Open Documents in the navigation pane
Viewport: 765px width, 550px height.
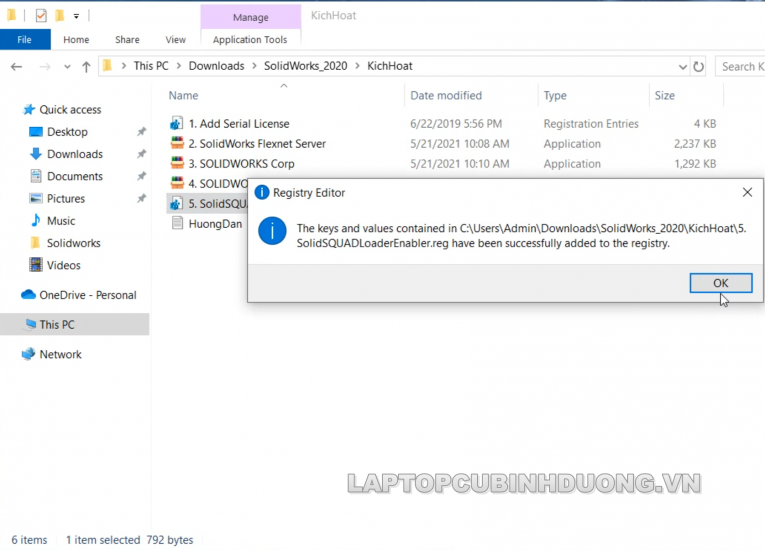coord(75,176)
